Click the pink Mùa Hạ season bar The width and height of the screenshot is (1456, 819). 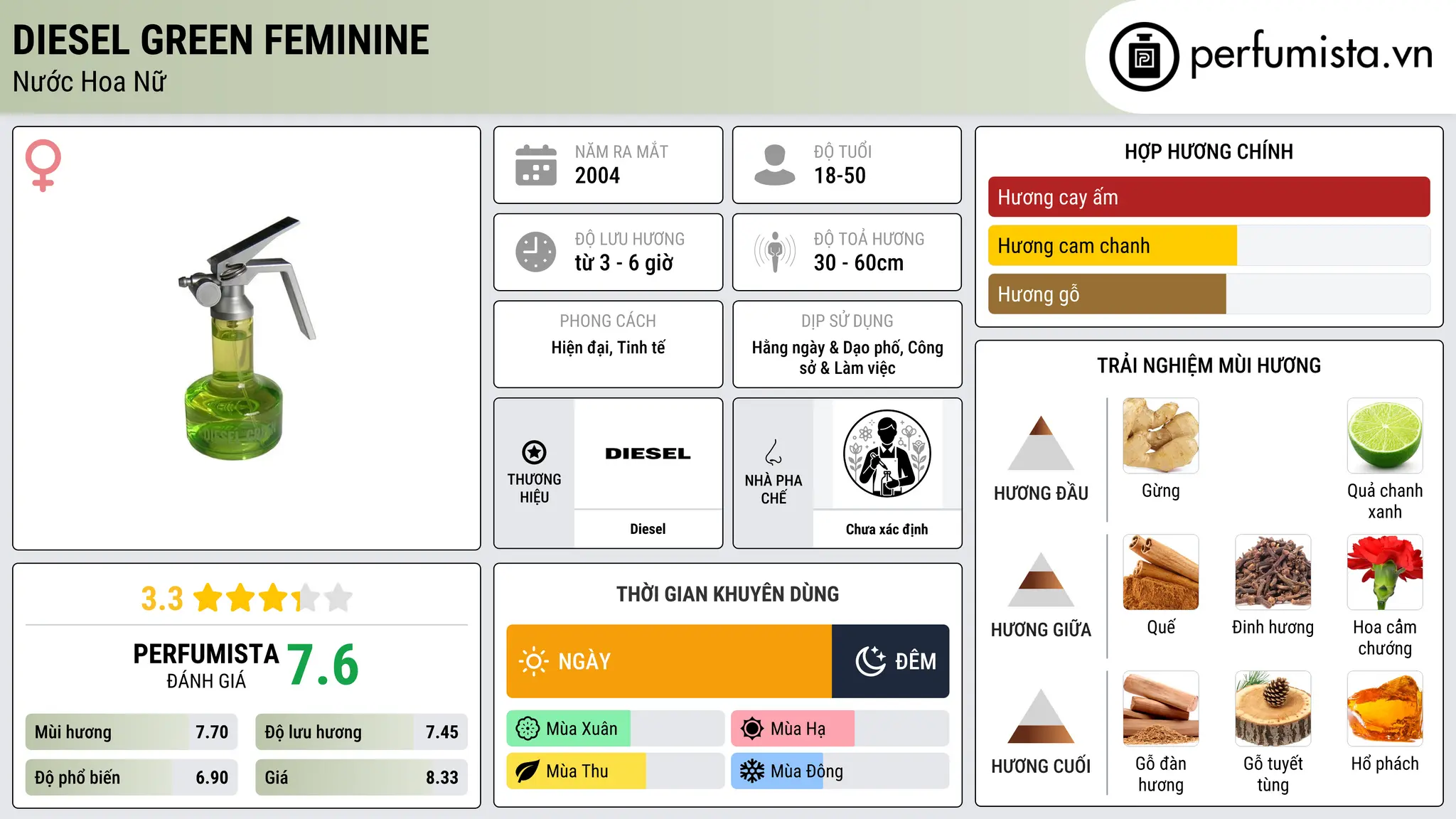(x=793, y=729)
